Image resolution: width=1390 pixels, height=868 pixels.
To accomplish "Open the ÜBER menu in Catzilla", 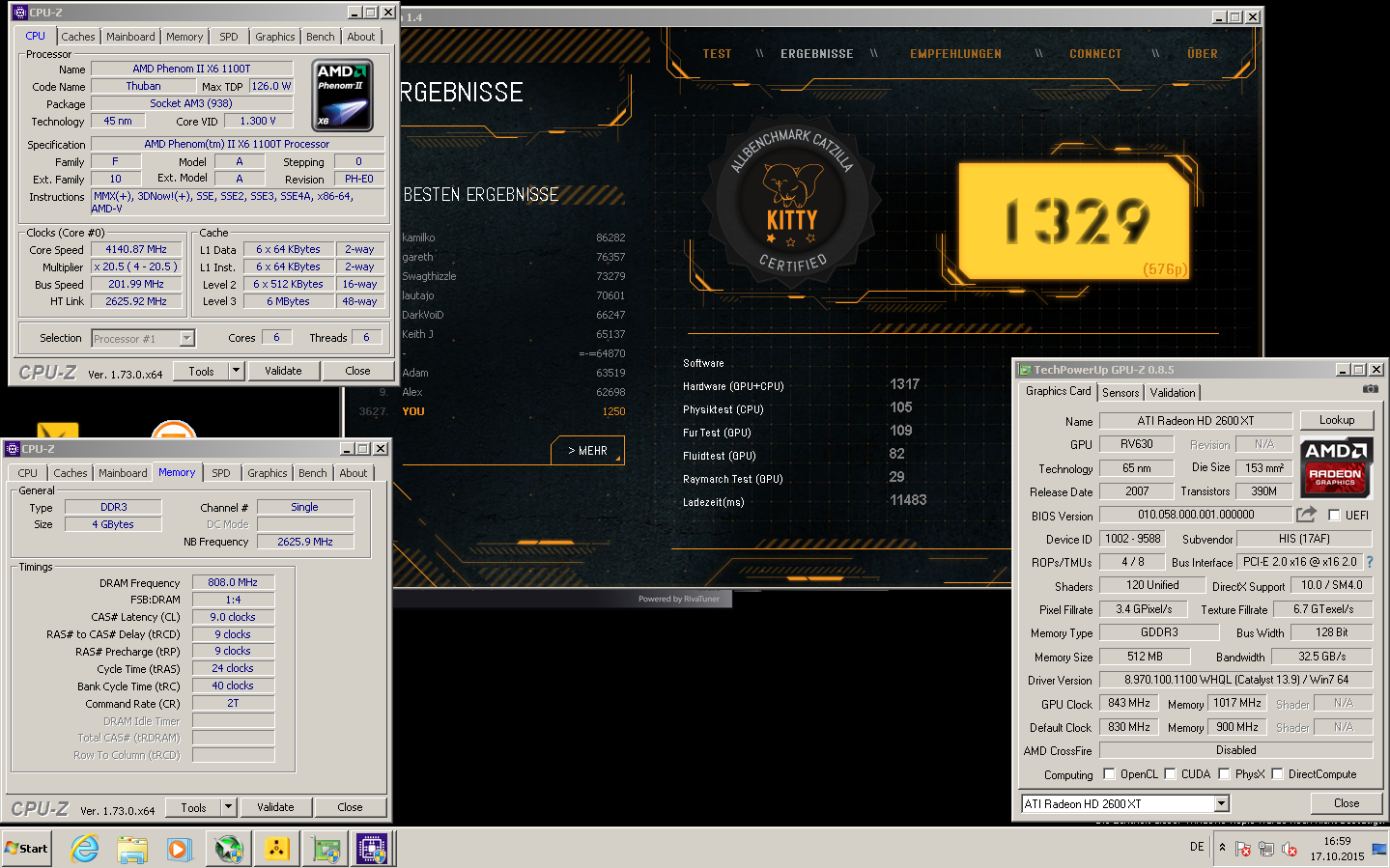I will (x=1203, y=54).
